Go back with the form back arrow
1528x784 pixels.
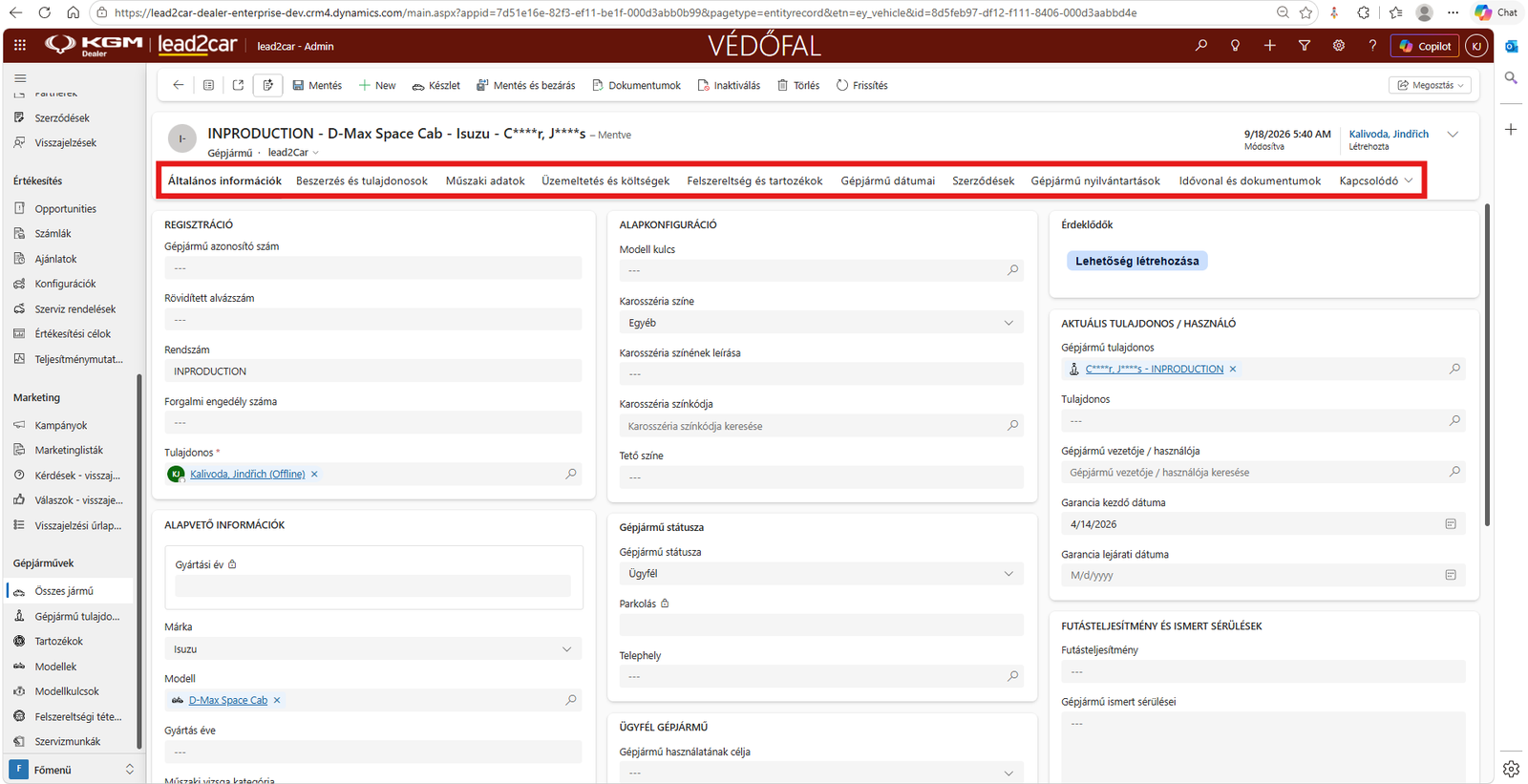coord(179,85)
